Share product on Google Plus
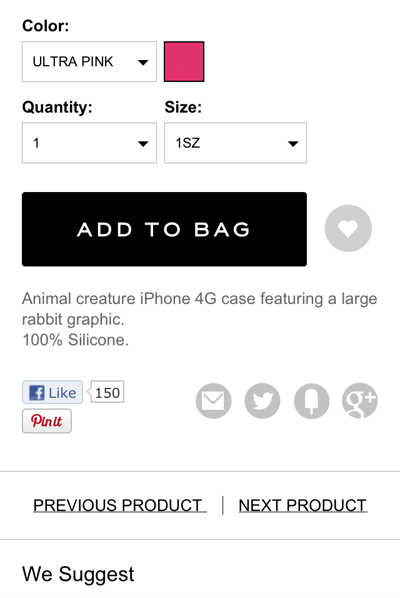Viewport: 400px width, 598px height. point(360,401)
